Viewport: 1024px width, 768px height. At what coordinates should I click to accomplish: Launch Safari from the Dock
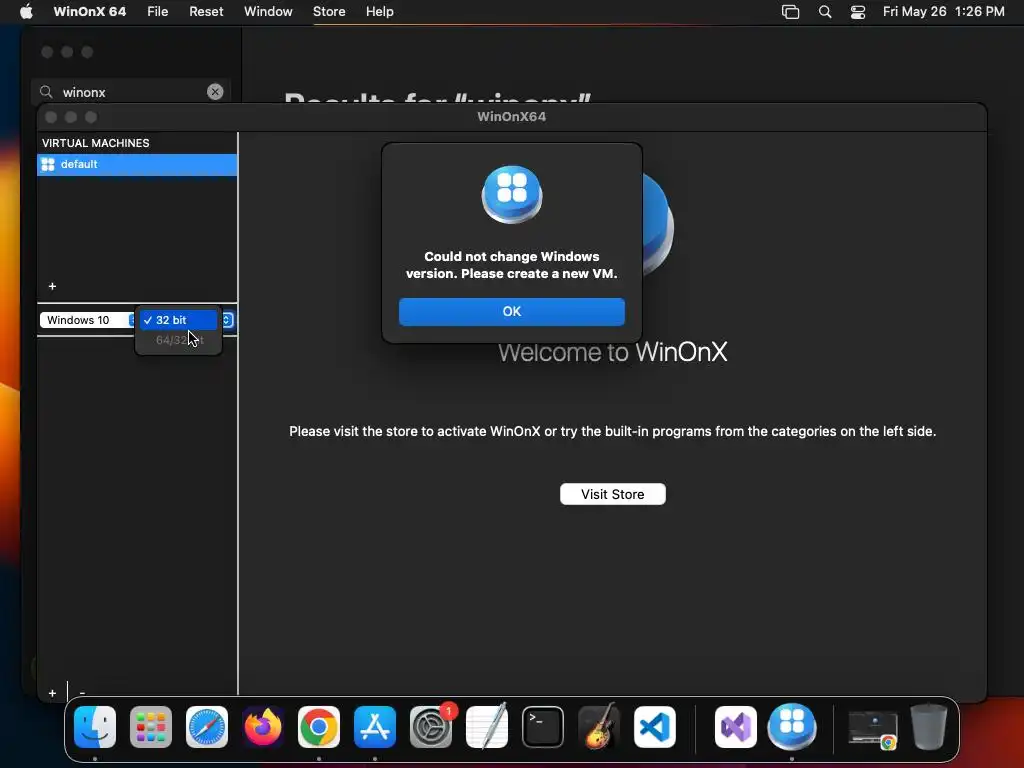(x=207, y=727)
